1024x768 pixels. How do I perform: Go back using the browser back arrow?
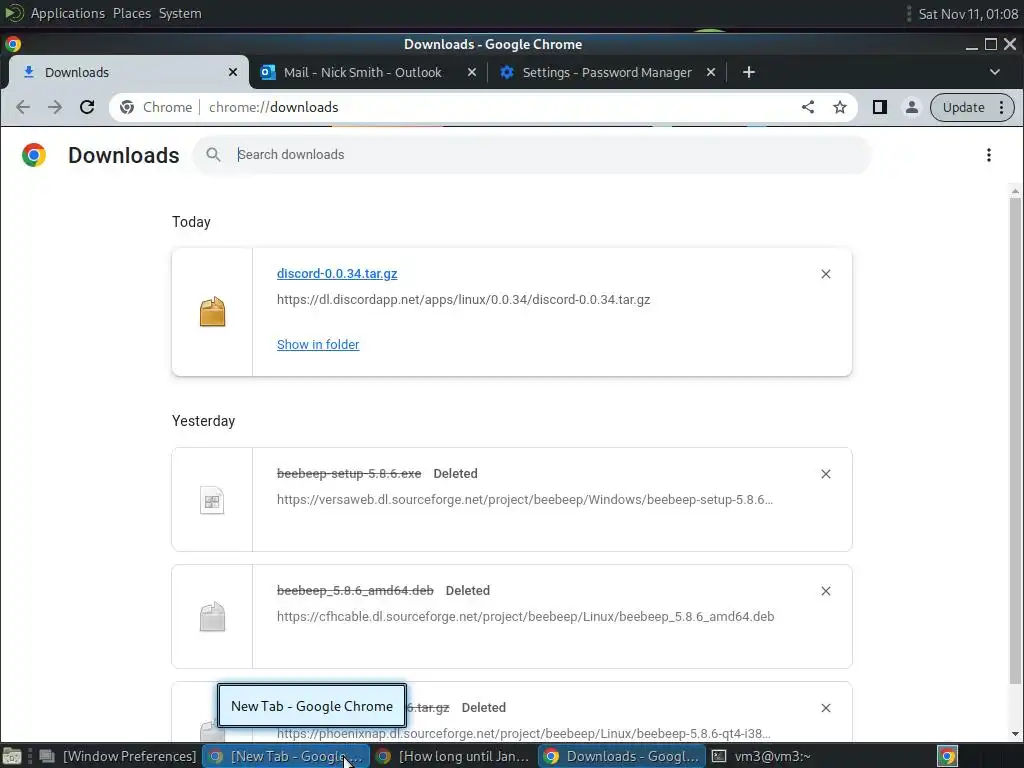click(23, 107)
